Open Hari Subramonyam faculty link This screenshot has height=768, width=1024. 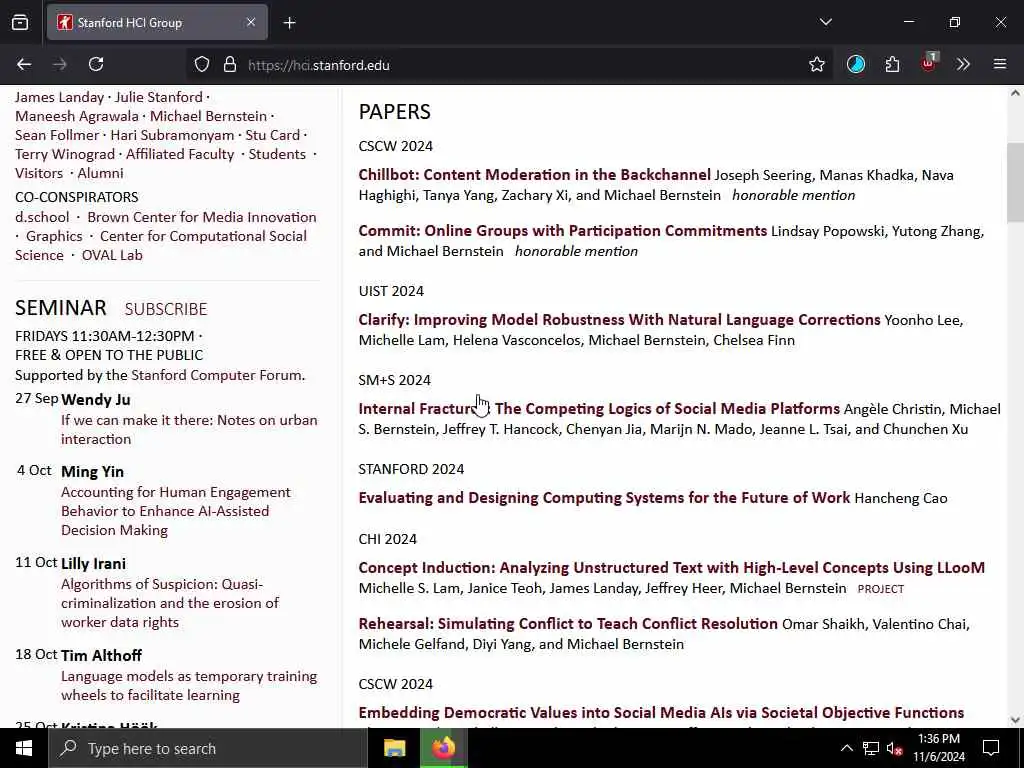pyautogui.click(x=172, y=135)
